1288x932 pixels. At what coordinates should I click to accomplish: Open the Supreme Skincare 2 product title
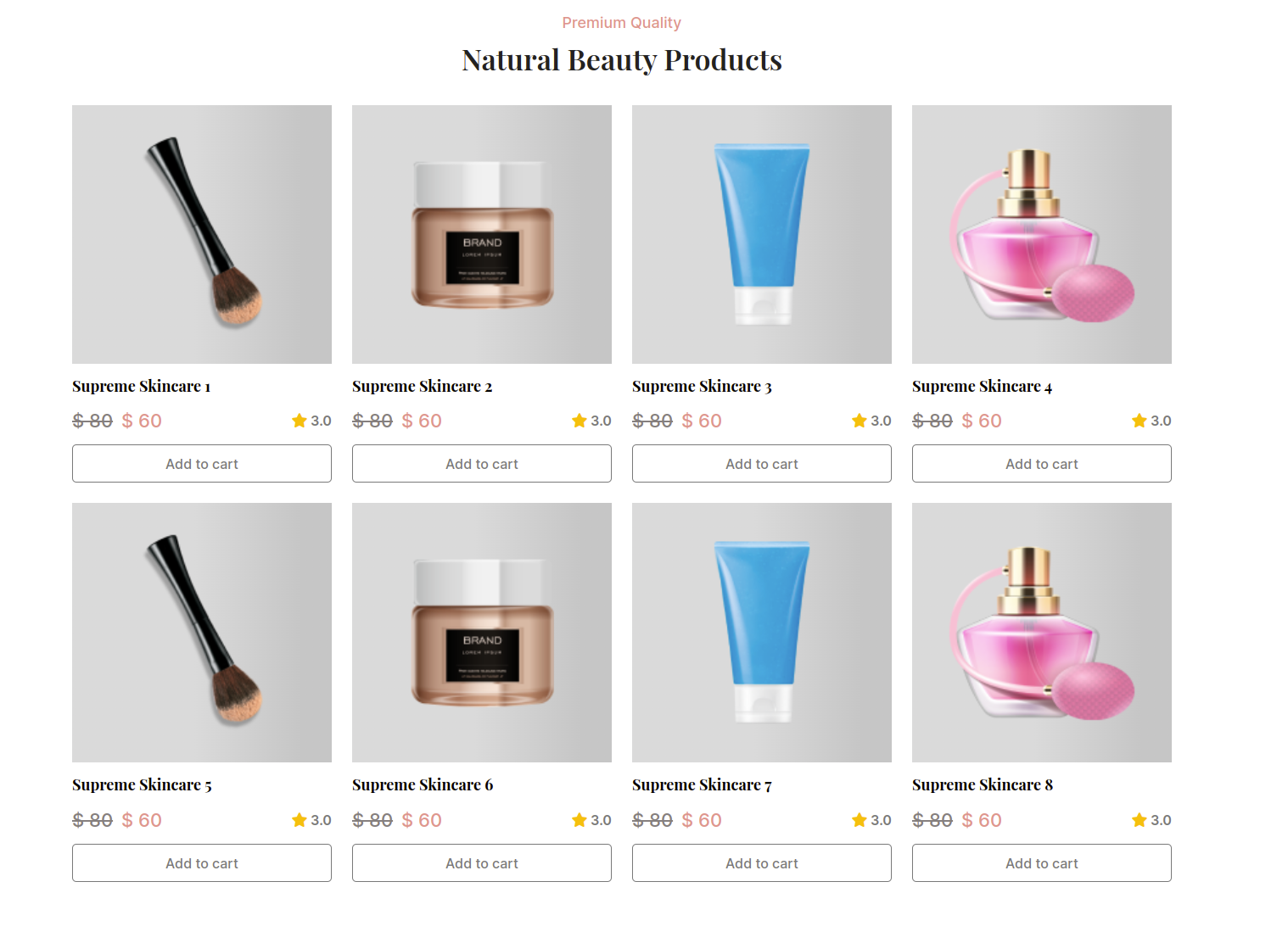pyautogui.click(x=422, y=387)
